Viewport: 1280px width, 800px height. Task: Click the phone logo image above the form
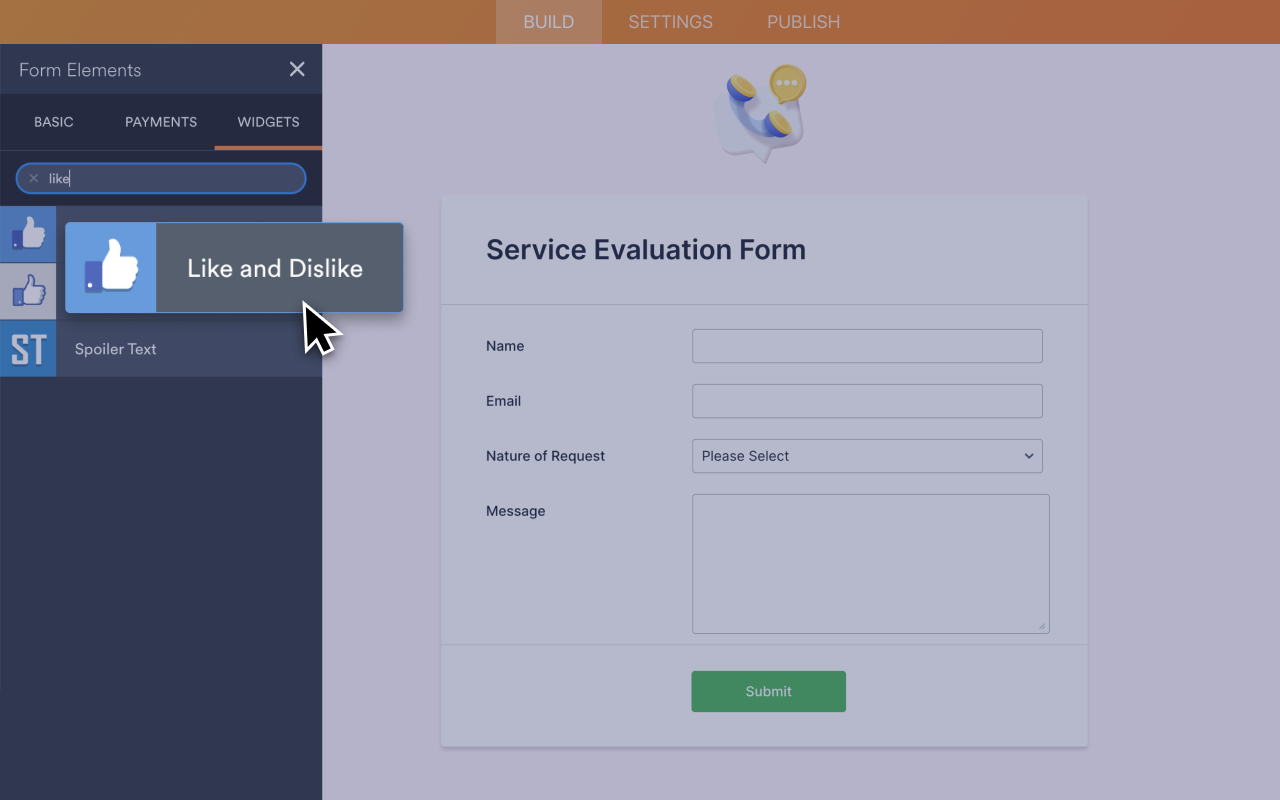(x=762, y=113)
